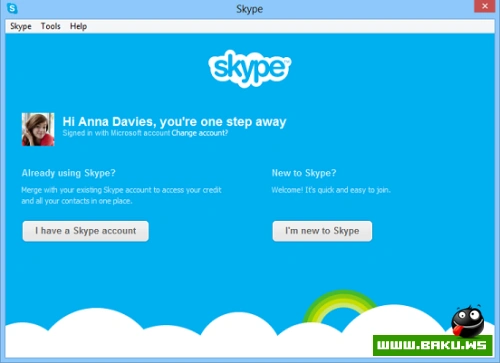
Task: Click 'I have a Skype account' button
Action: (86, 231)
